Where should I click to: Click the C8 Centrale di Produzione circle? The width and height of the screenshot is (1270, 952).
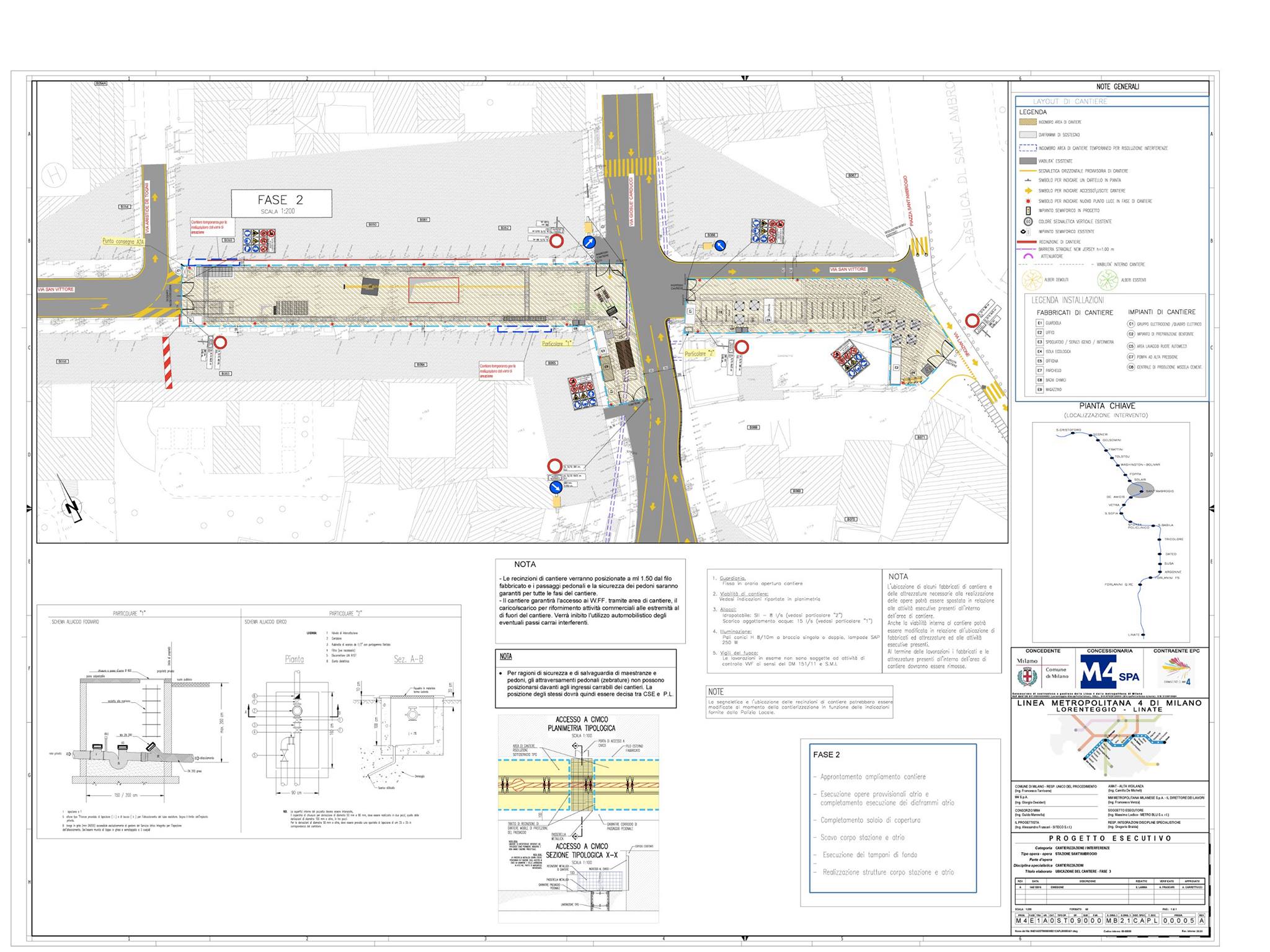pyautogui.click(x=1130, y=367)
